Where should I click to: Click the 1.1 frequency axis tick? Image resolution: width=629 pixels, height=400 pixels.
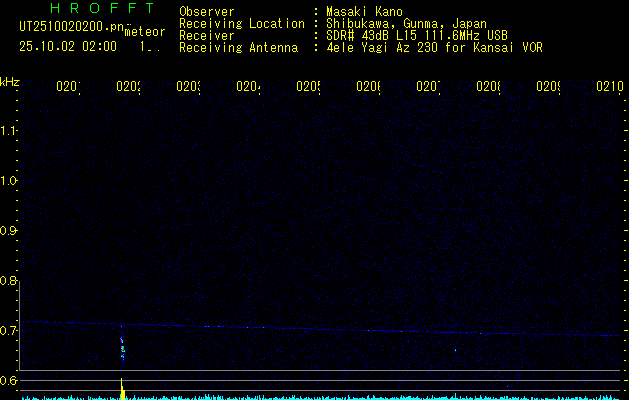click(10, 130)
